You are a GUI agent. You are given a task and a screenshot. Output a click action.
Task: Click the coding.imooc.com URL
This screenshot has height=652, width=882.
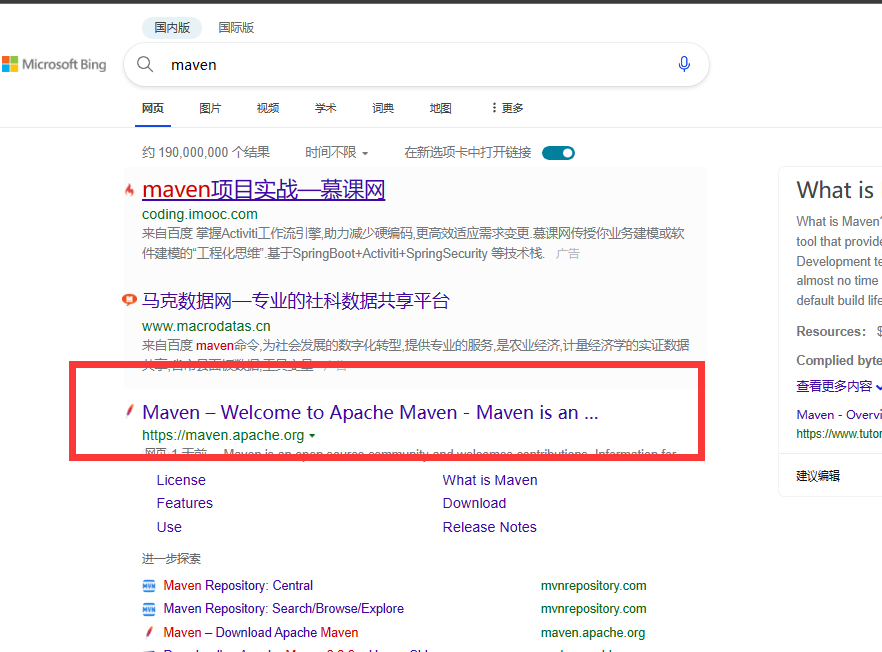coord(200,214)
